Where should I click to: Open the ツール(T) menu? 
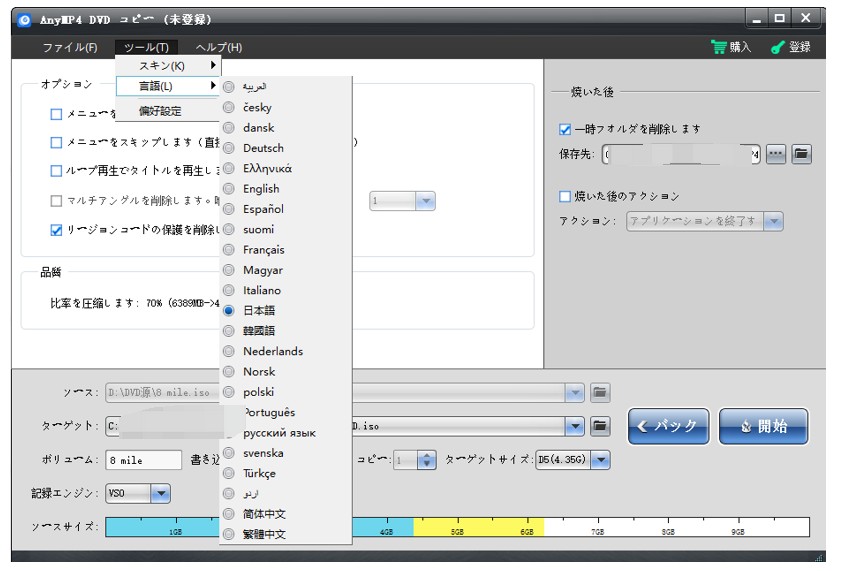(x=146, y=47)
